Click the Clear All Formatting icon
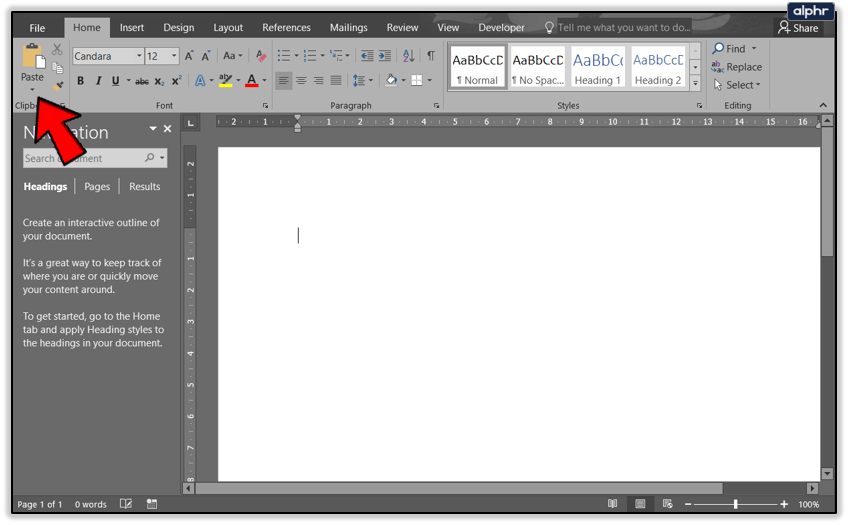The image size is (848, 525). 261,56
